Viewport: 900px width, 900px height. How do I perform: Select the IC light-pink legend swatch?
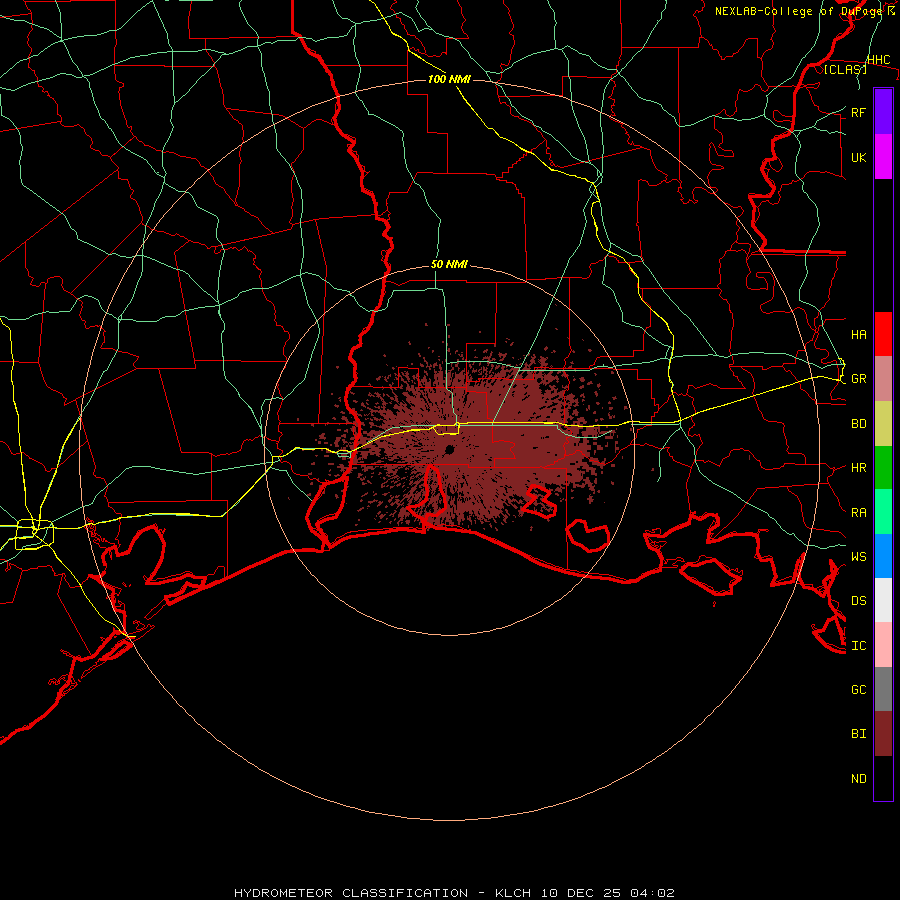(x=883, y=645)
